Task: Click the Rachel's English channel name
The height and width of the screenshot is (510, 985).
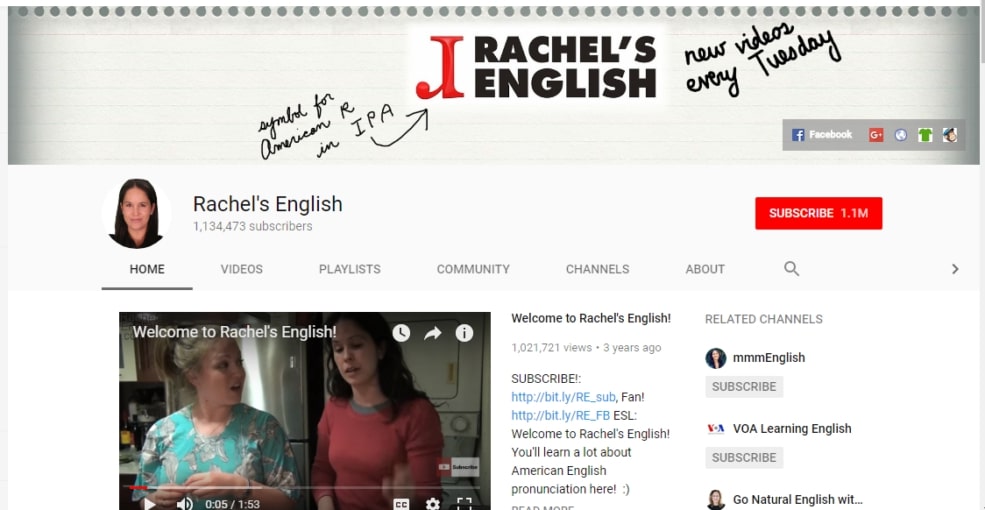Action: click(268, 204)
